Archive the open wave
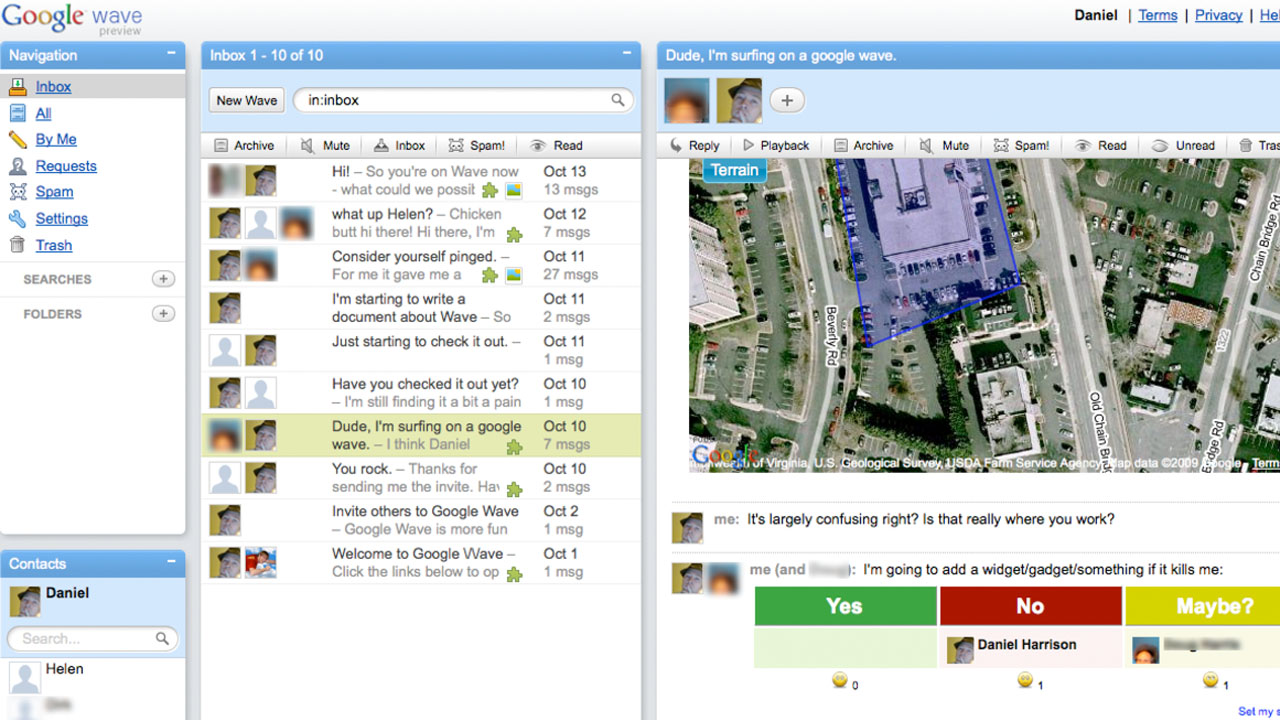The height and width of the screenshot is (720, 1280). click(x=863, y=145)
